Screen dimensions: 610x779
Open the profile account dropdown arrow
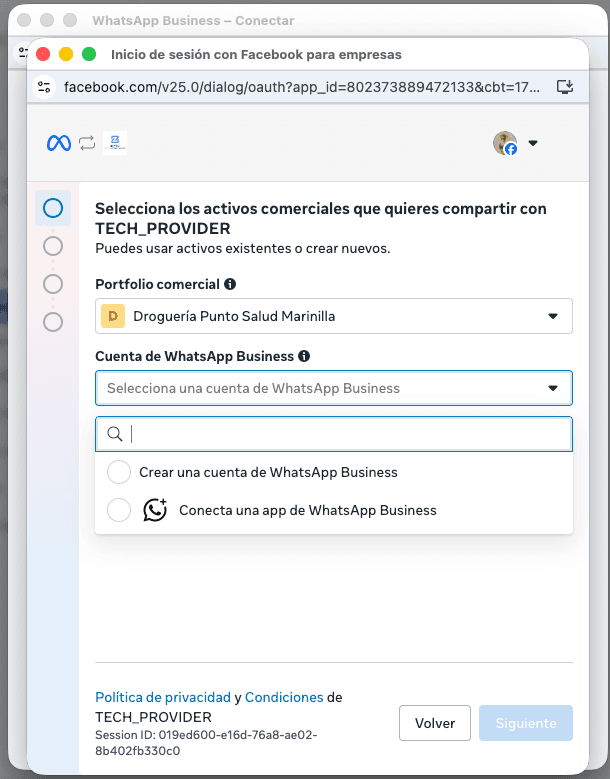tap(533, 143)
